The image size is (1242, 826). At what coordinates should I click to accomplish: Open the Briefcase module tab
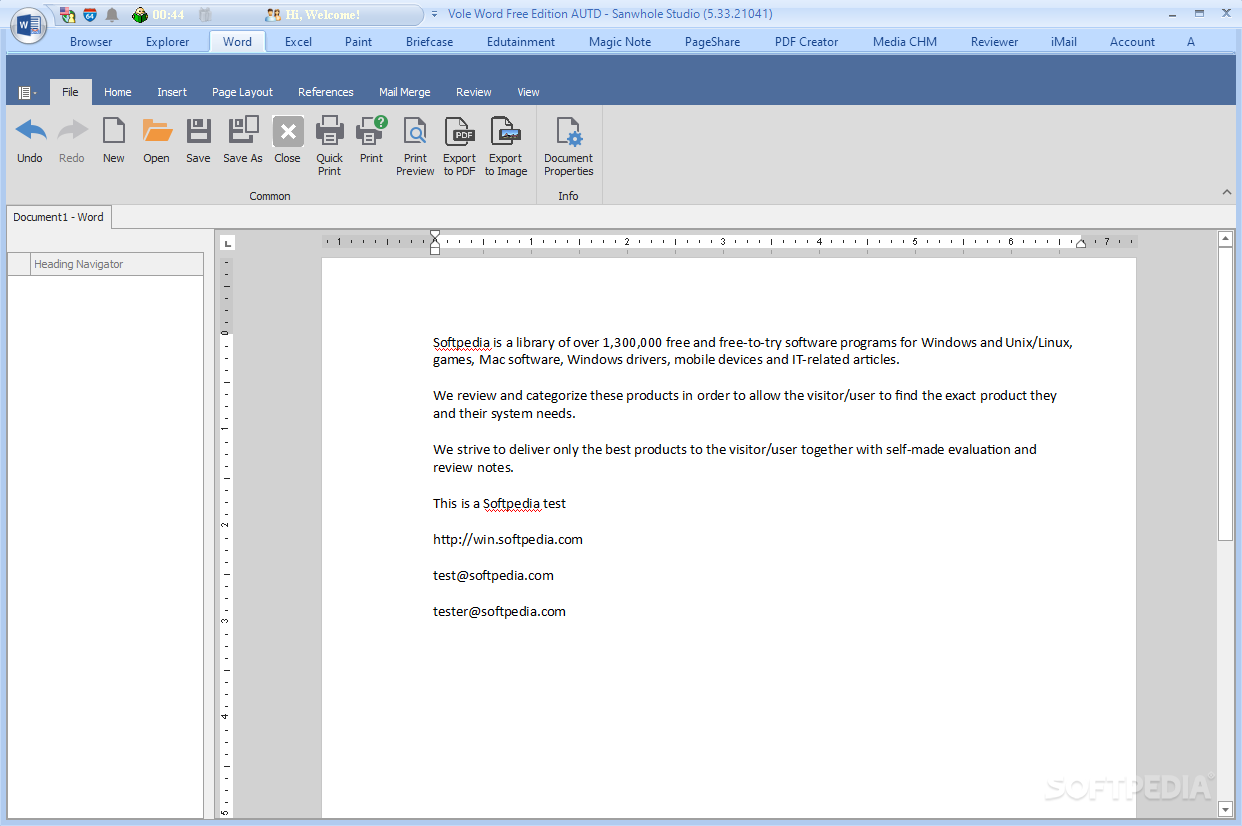click(x=429, y=42)
